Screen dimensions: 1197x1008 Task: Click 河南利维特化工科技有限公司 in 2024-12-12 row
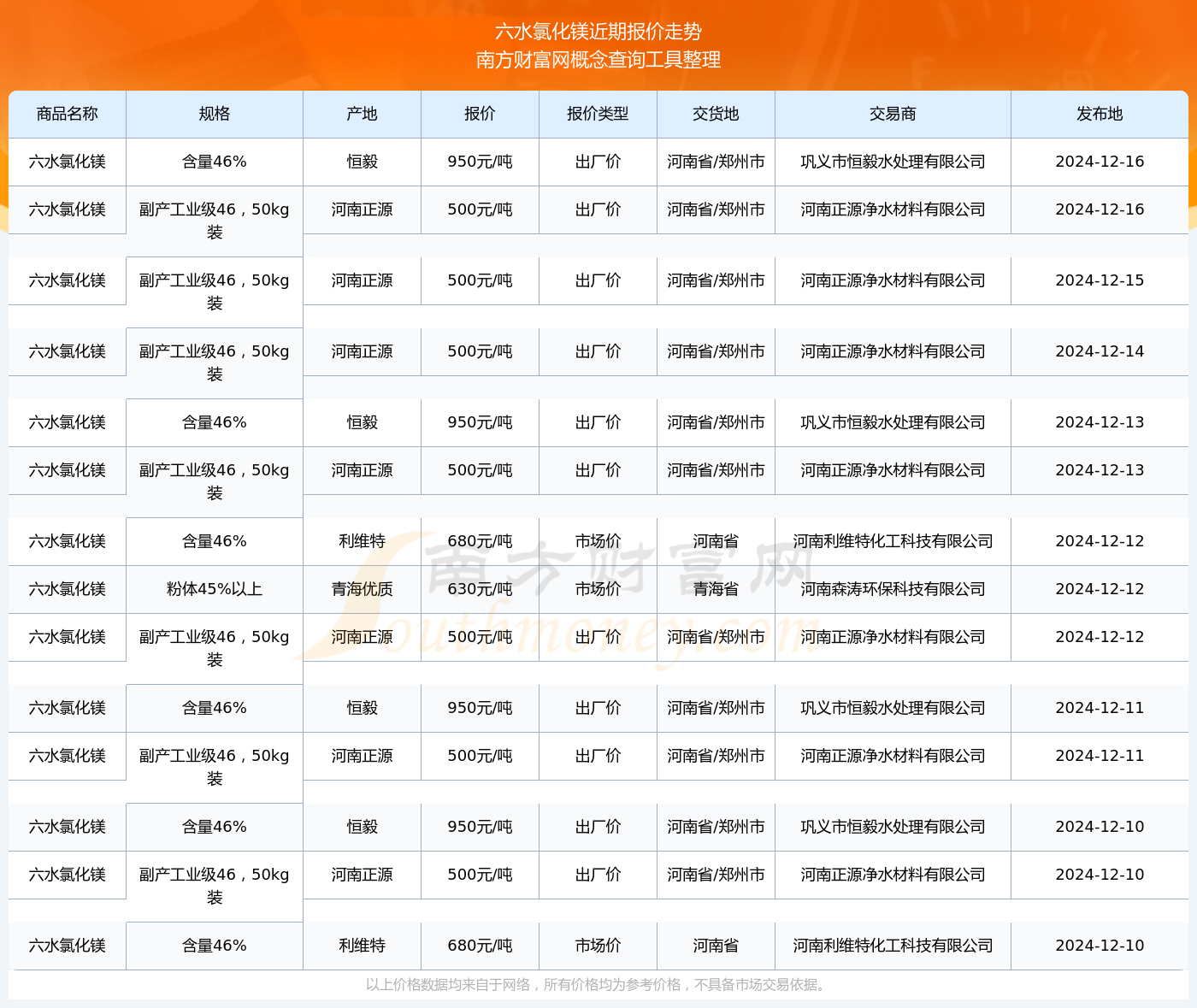click(893, 541)
